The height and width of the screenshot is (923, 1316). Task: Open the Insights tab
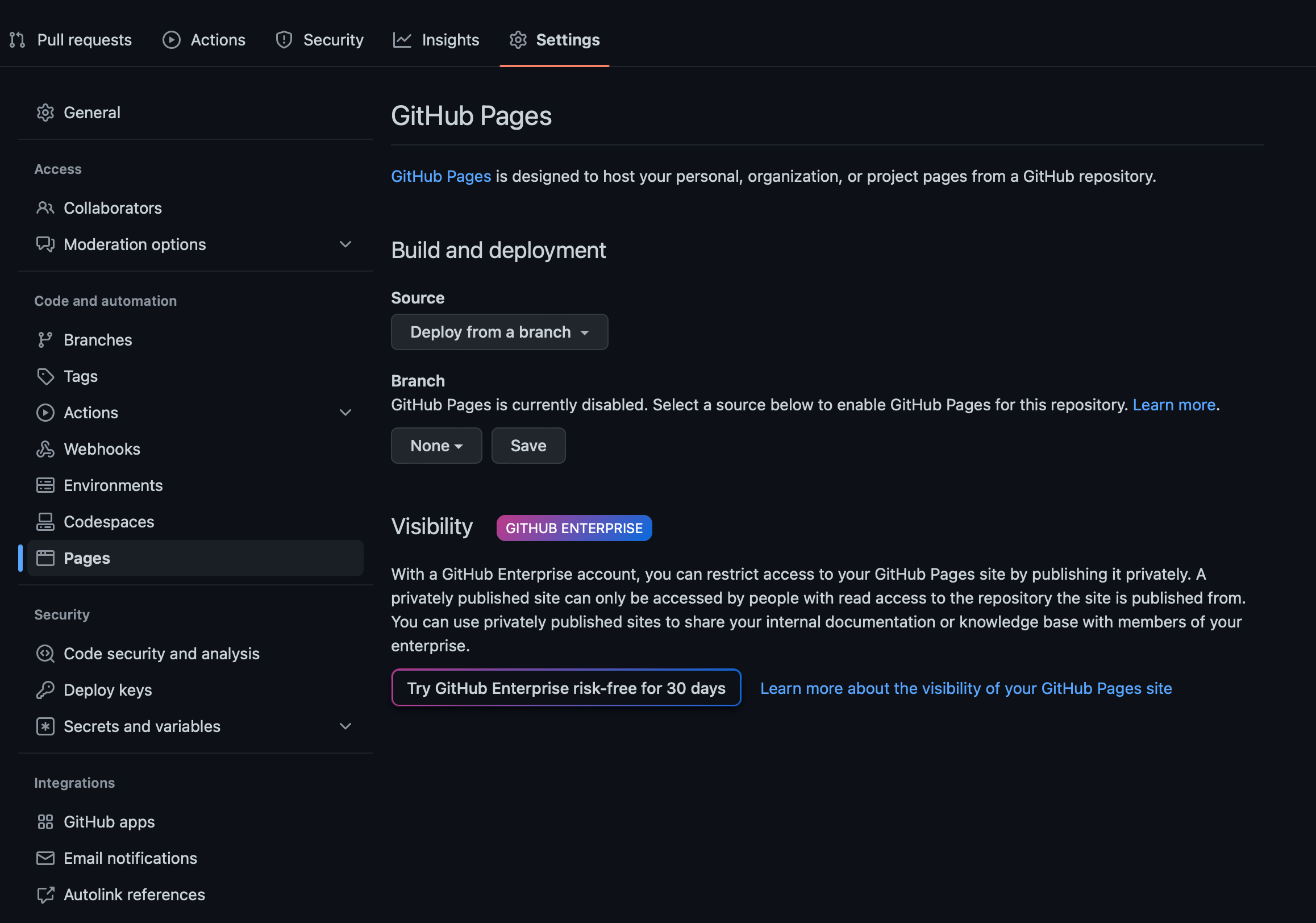(436, 40)
